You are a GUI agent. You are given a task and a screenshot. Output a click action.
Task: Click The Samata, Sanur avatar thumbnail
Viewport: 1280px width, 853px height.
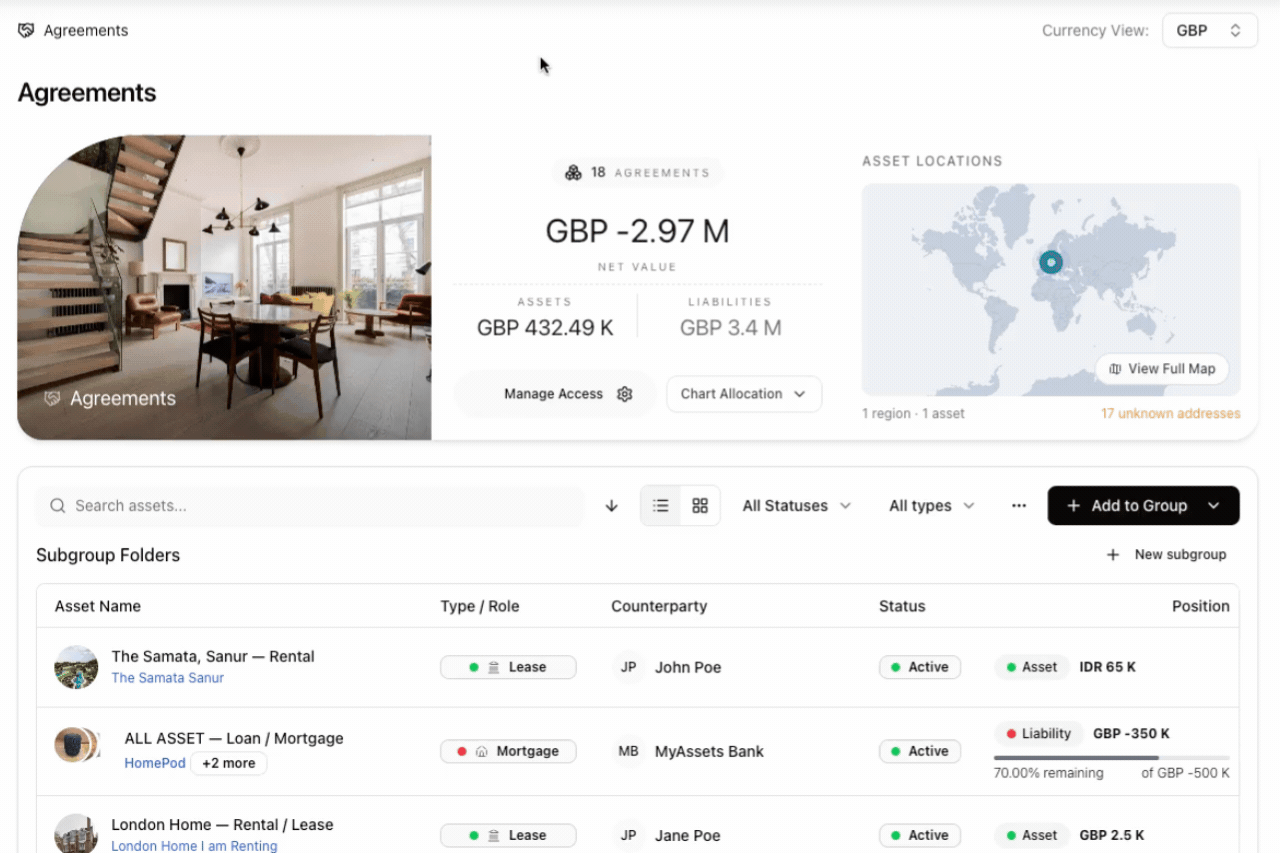click(x=76, y=667)
